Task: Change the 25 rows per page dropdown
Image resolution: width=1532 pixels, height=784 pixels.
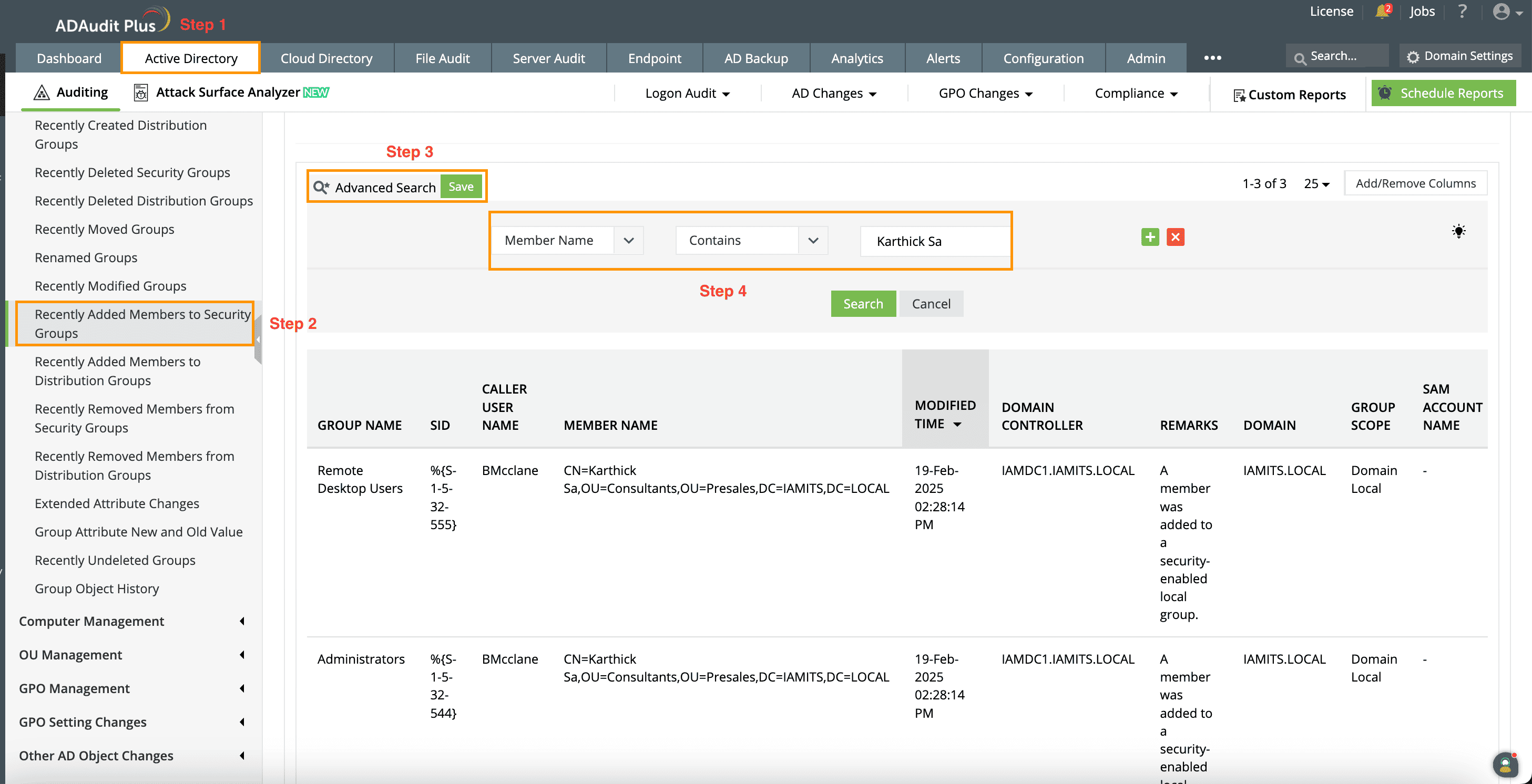Action: (1316, 184)
